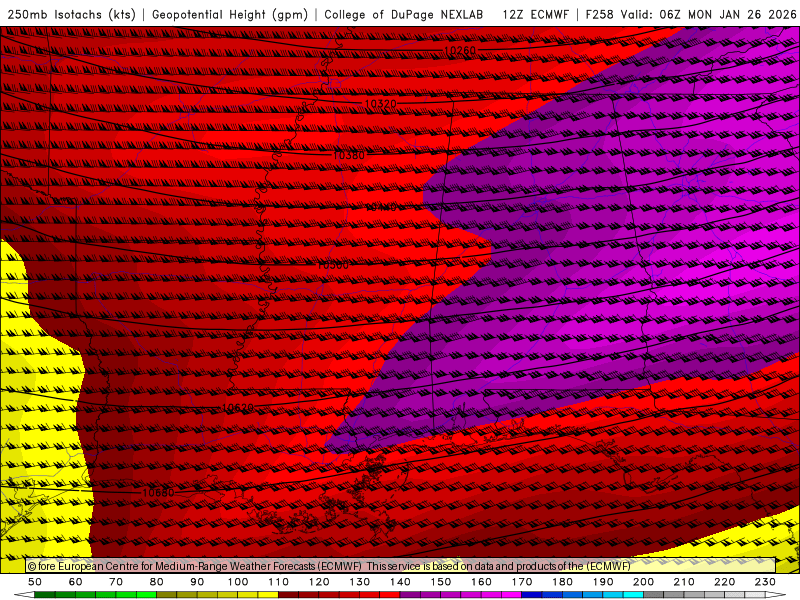Click the 100 value on color scale

click(x=238, y=582)
